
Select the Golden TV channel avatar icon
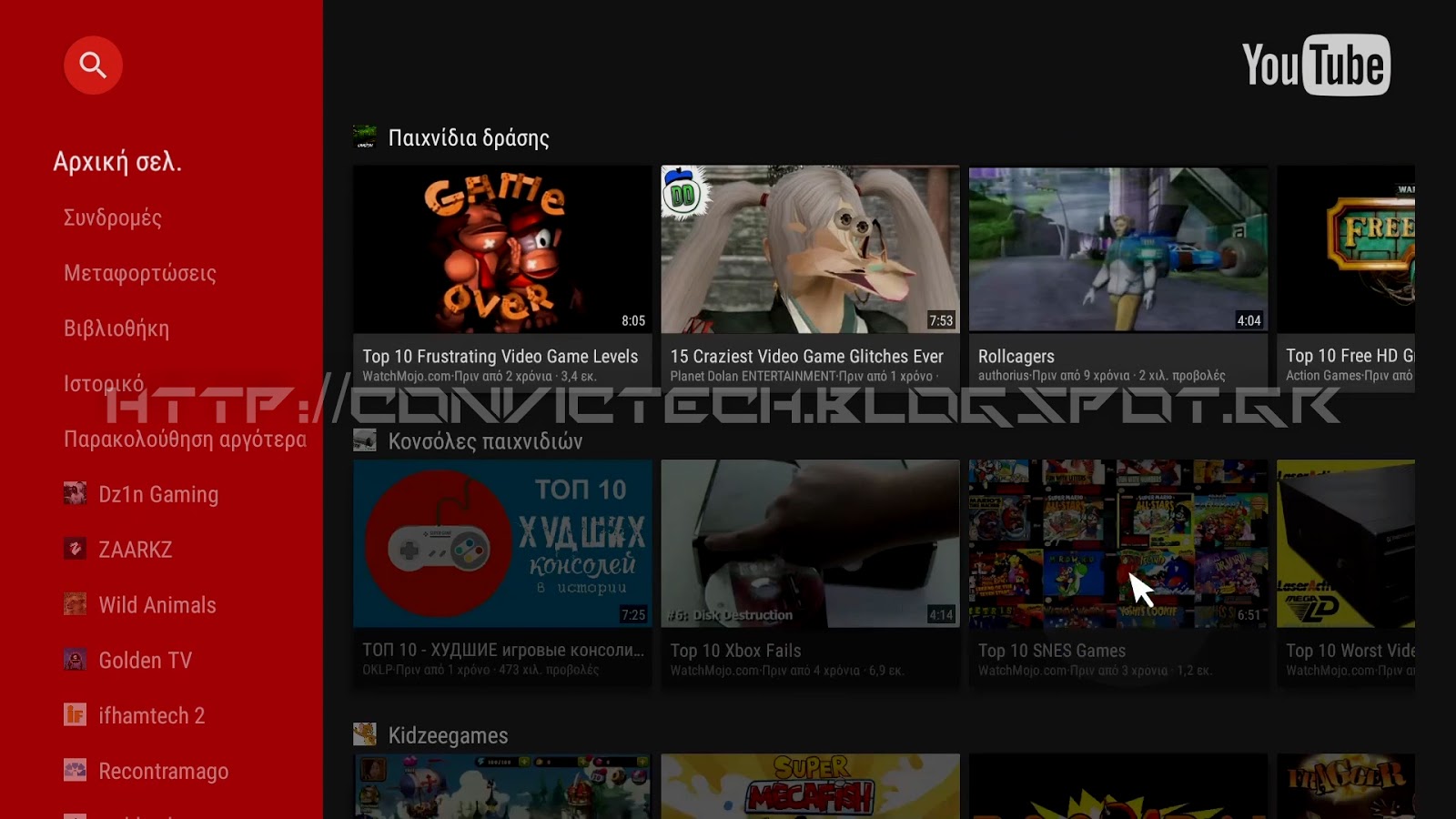(76, 661)
